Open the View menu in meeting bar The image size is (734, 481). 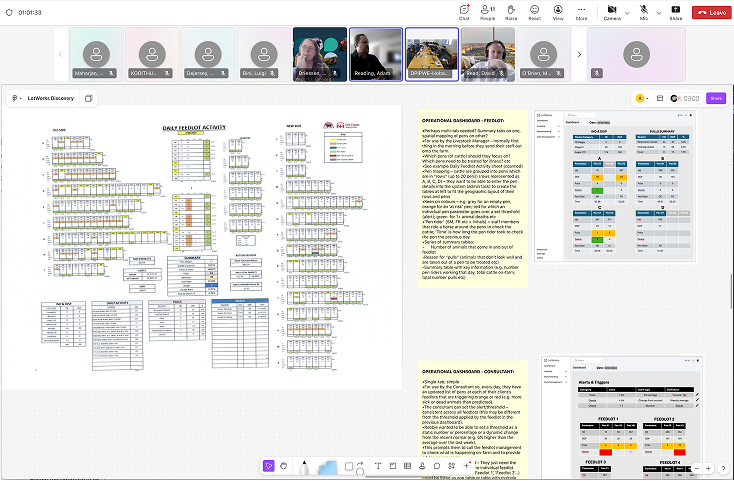point(558,11)
